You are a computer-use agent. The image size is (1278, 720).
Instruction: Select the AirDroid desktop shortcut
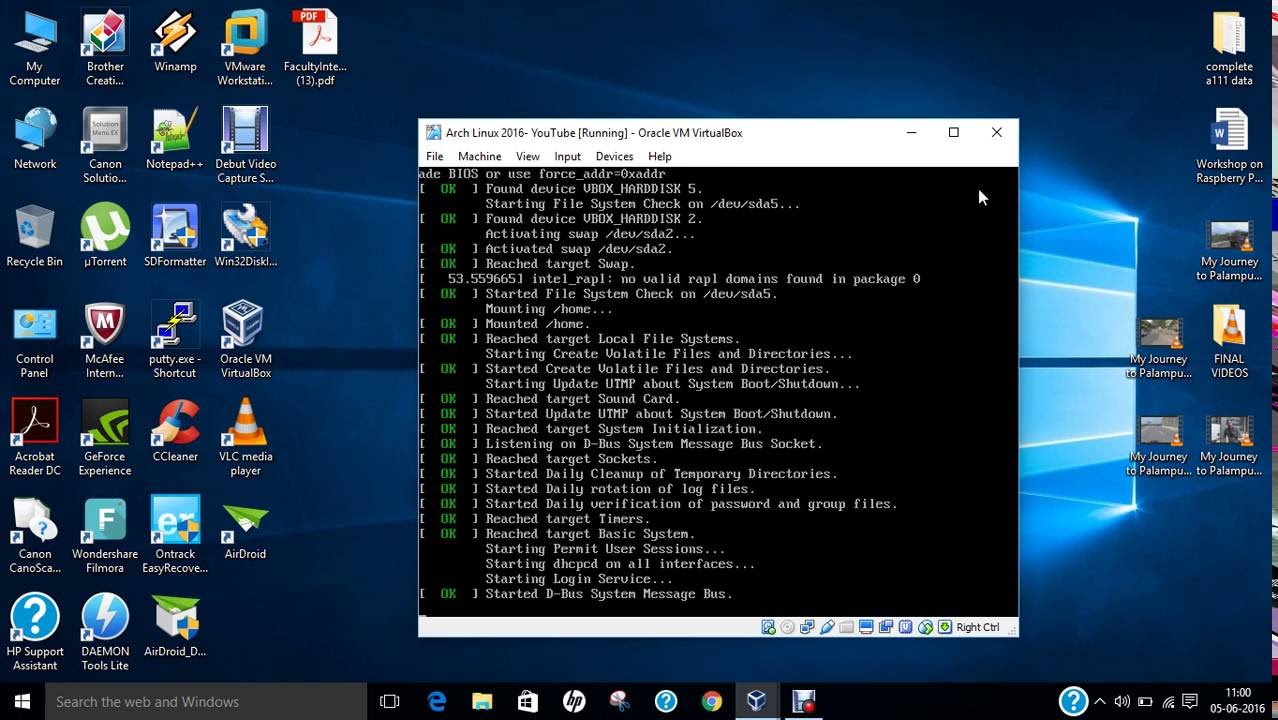[245, 529]
